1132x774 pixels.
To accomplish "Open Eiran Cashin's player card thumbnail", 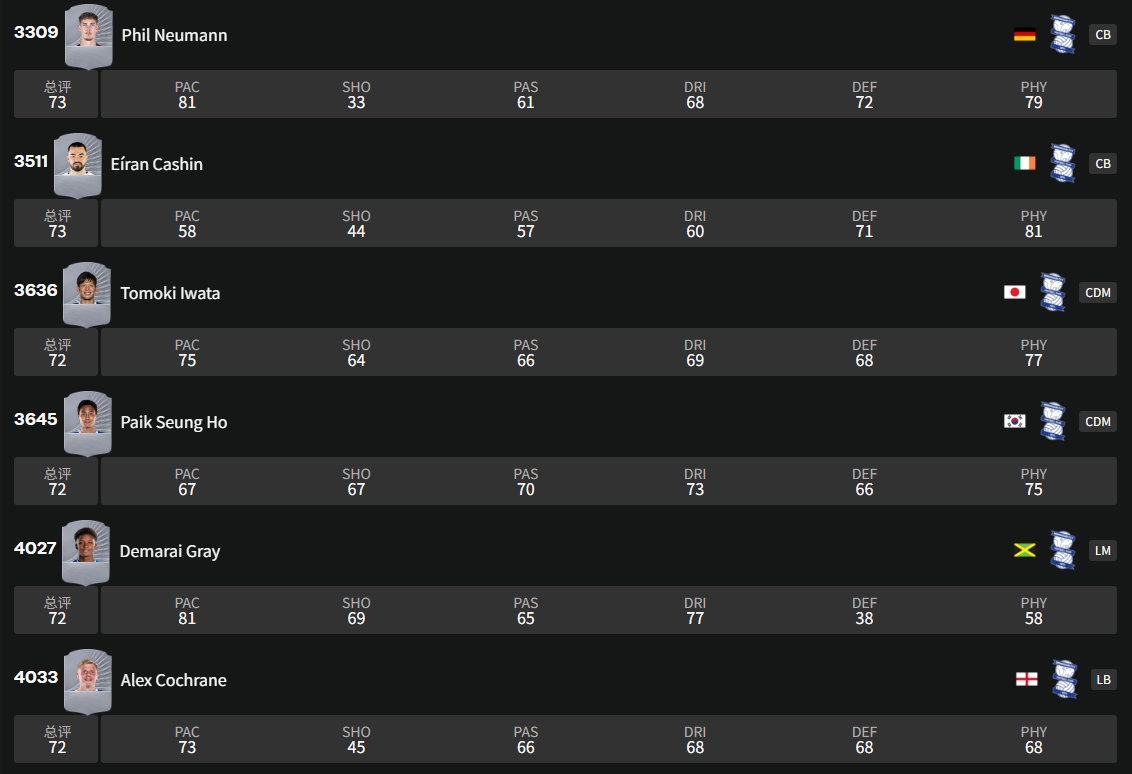I will tap(77, 165).
